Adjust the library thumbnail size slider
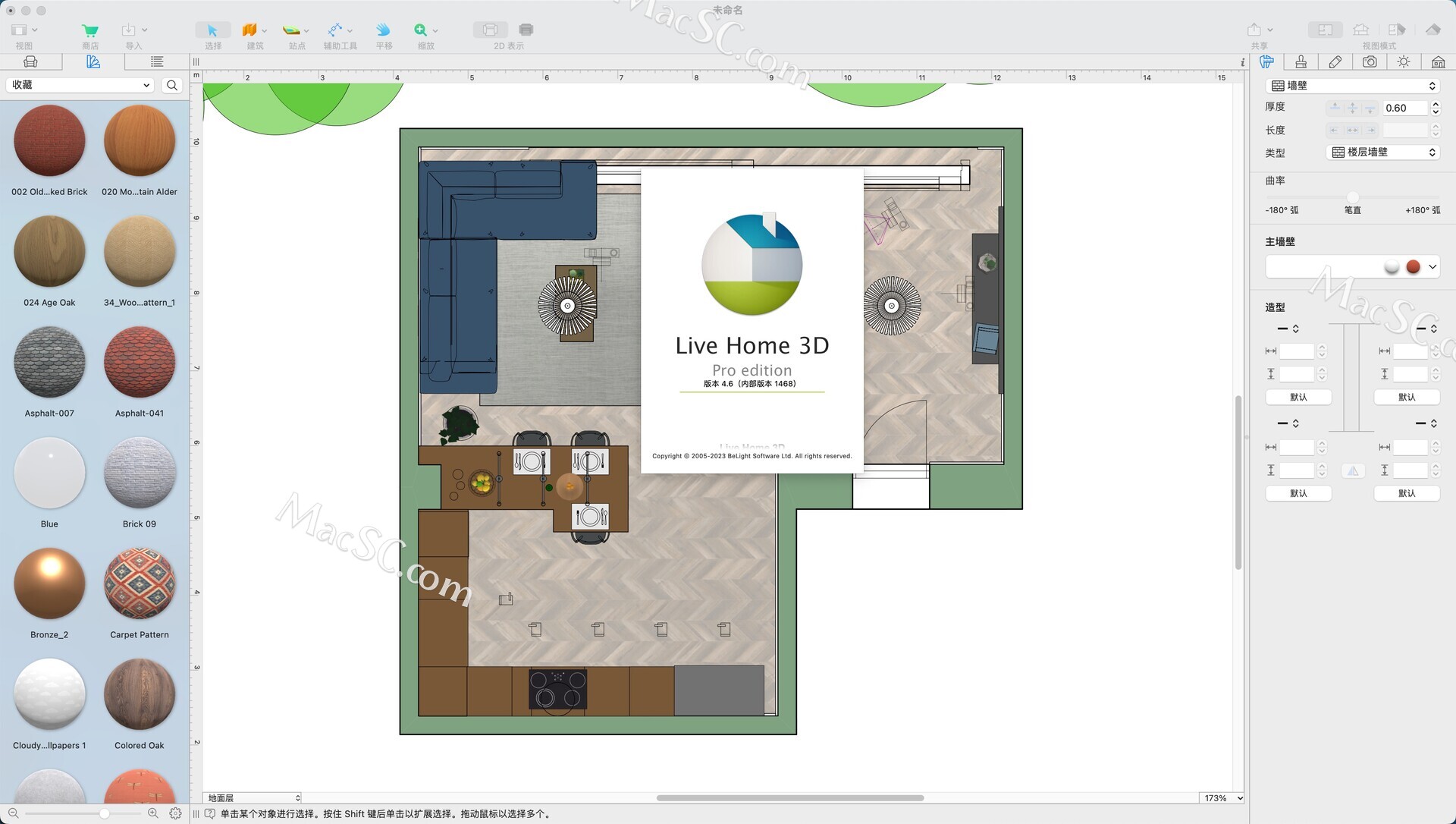Viewport: 1456px width, 824px height. click(x=105, y=813)
